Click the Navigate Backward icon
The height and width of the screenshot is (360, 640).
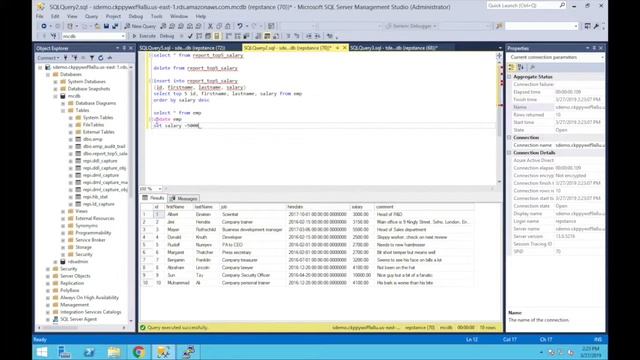[44, 26]
